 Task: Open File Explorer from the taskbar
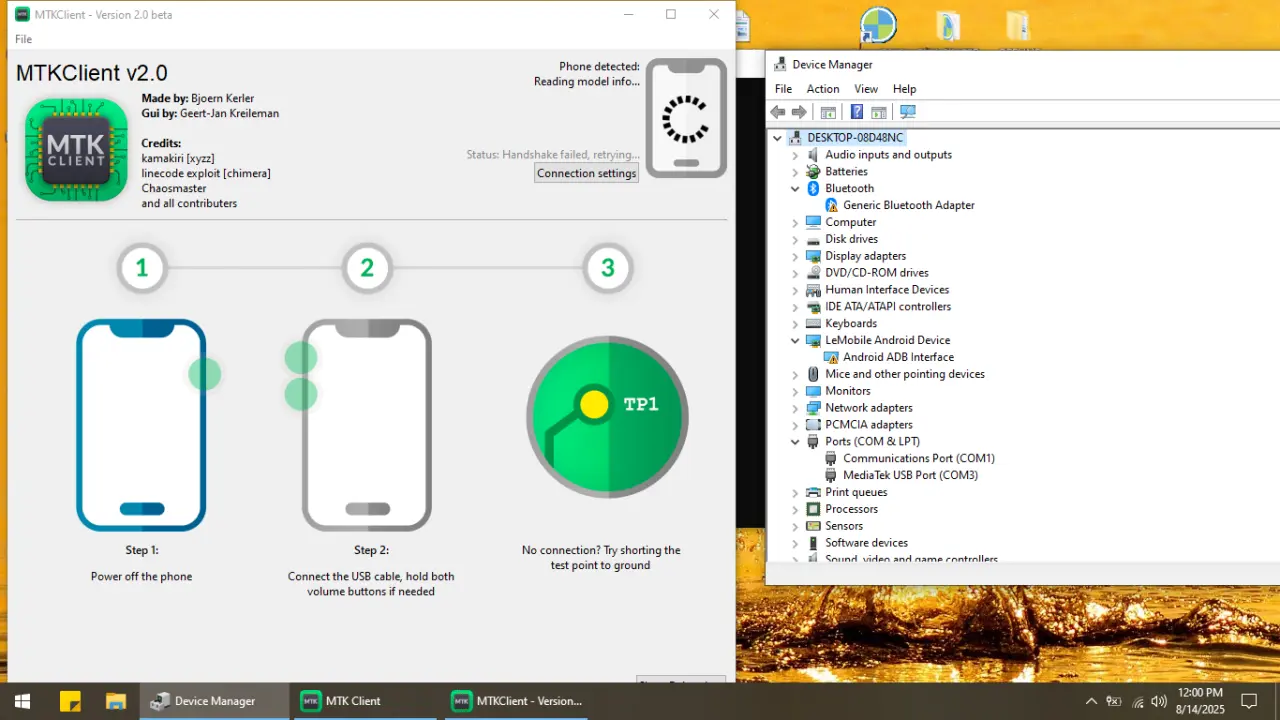click(116, 701)
